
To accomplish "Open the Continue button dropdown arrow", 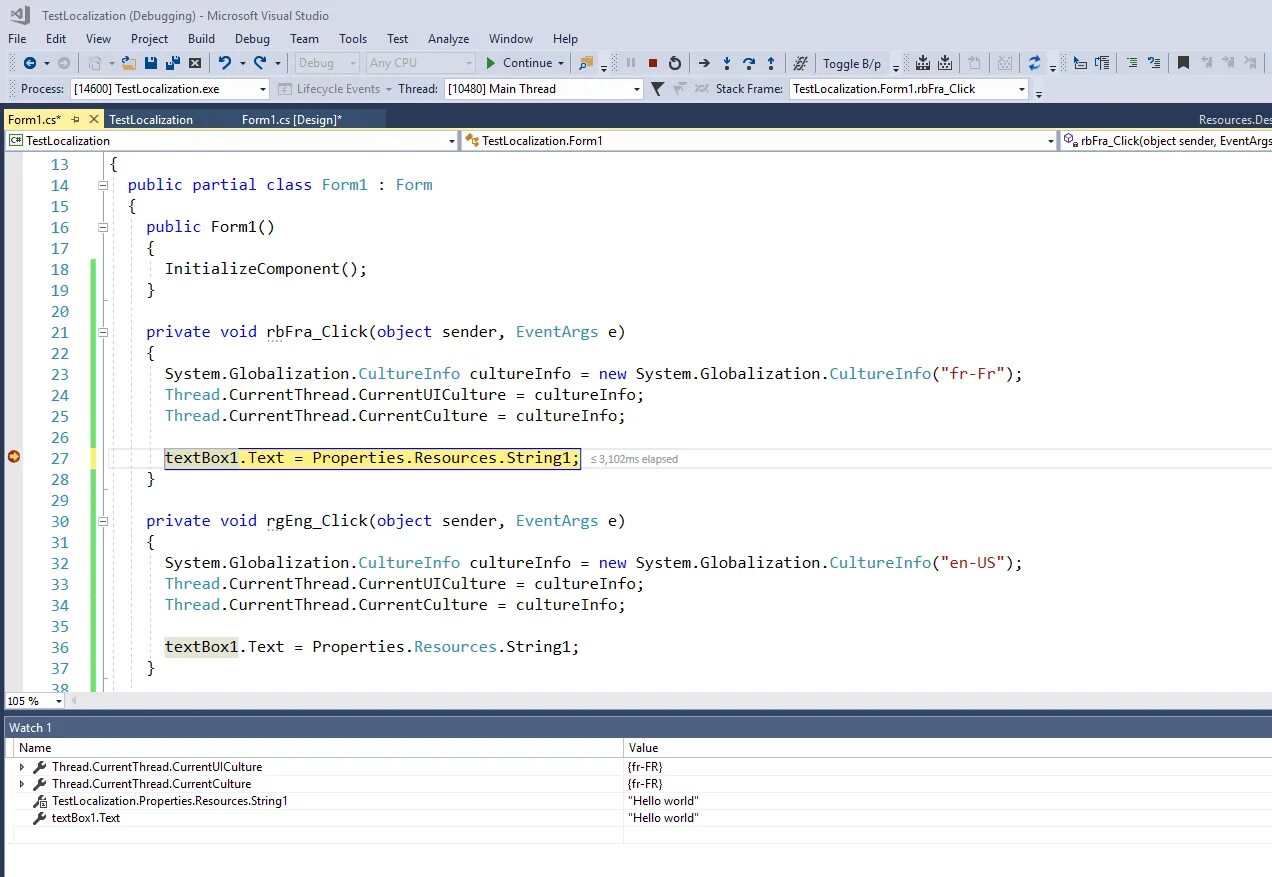I will (x=561, y=63).
